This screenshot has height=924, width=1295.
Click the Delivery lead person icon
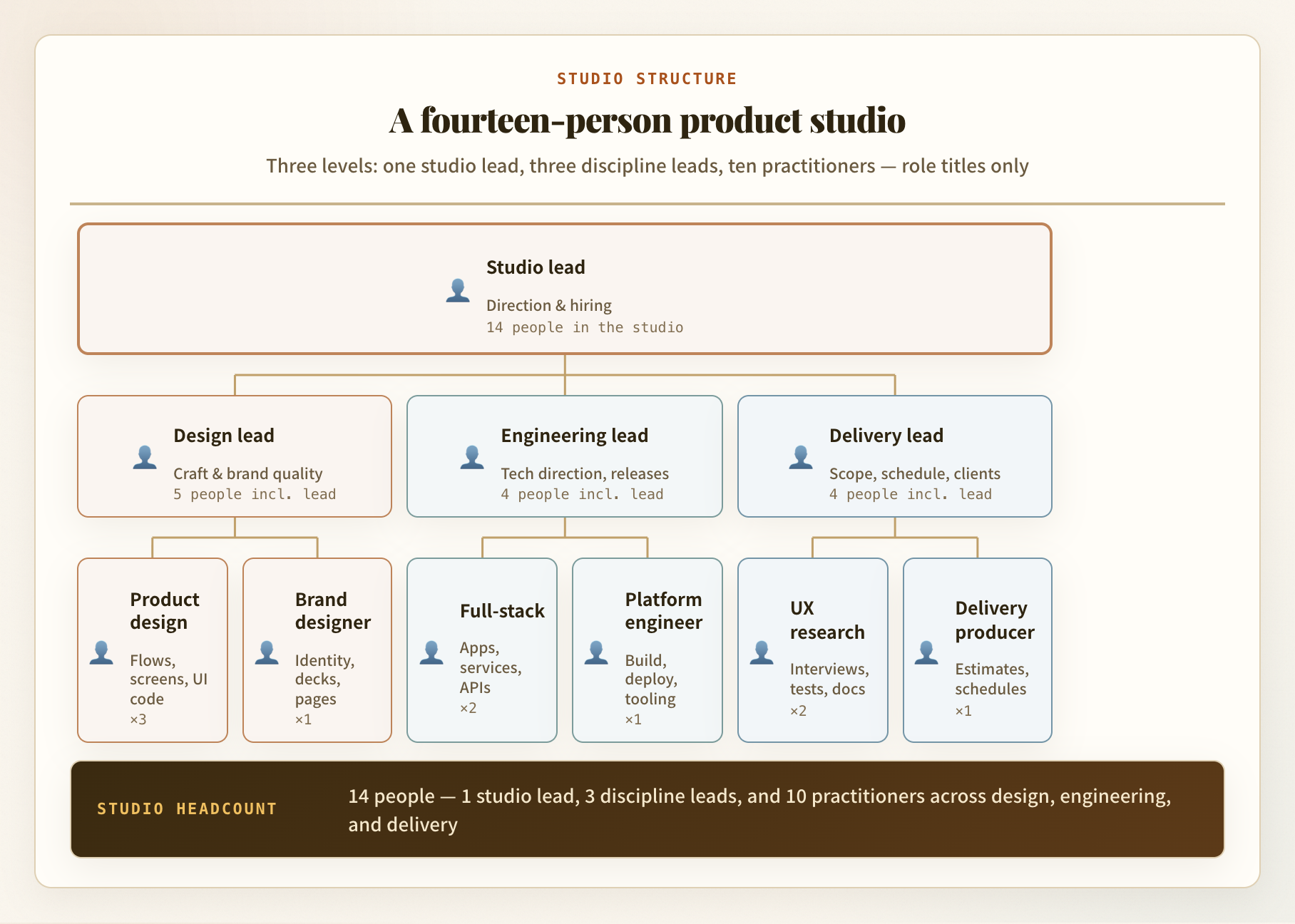coord(801,457)
